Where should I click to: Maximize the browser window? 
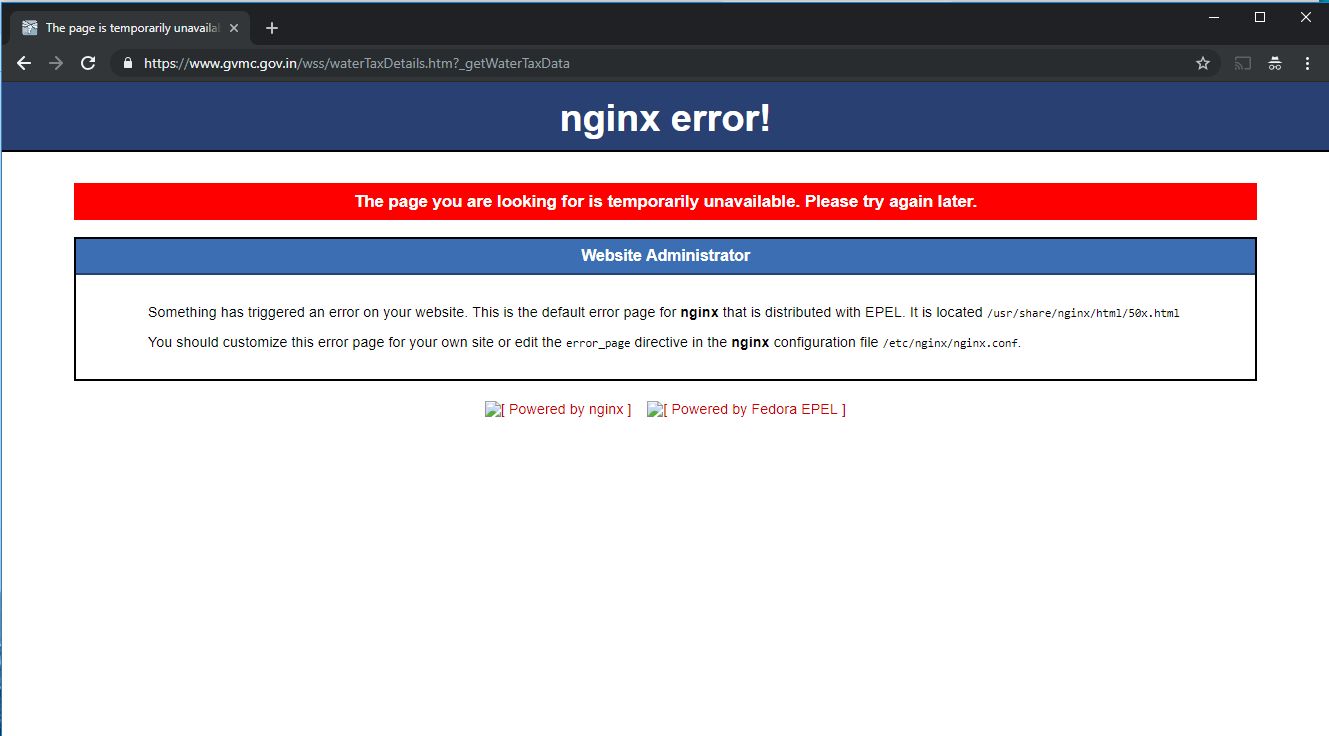(x=1260, y=17)
